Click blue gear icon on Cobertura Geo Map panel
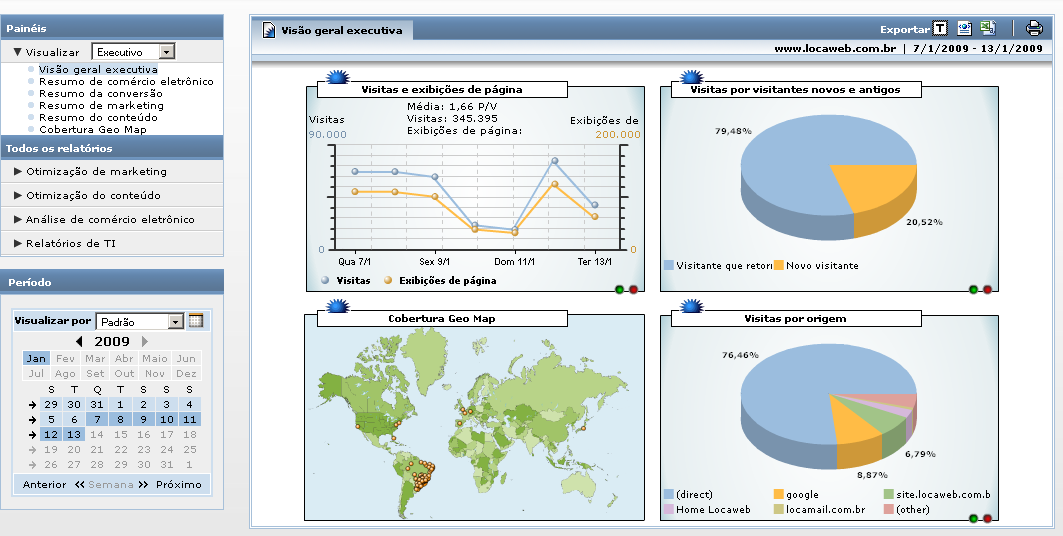This screenshot has height=536, width=1063. pyautogui.click(x=338, y=307)
